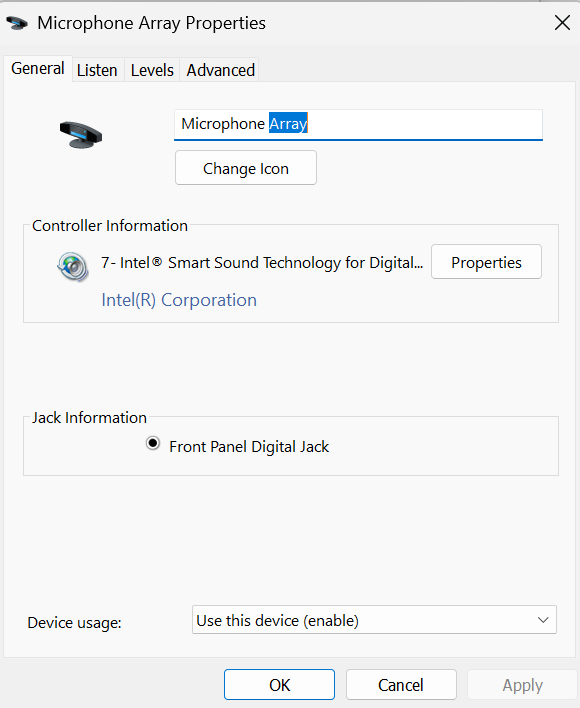Click the title bar microphone icon
The width and height of the screenshot is (580, 708).
click(17, 23)
